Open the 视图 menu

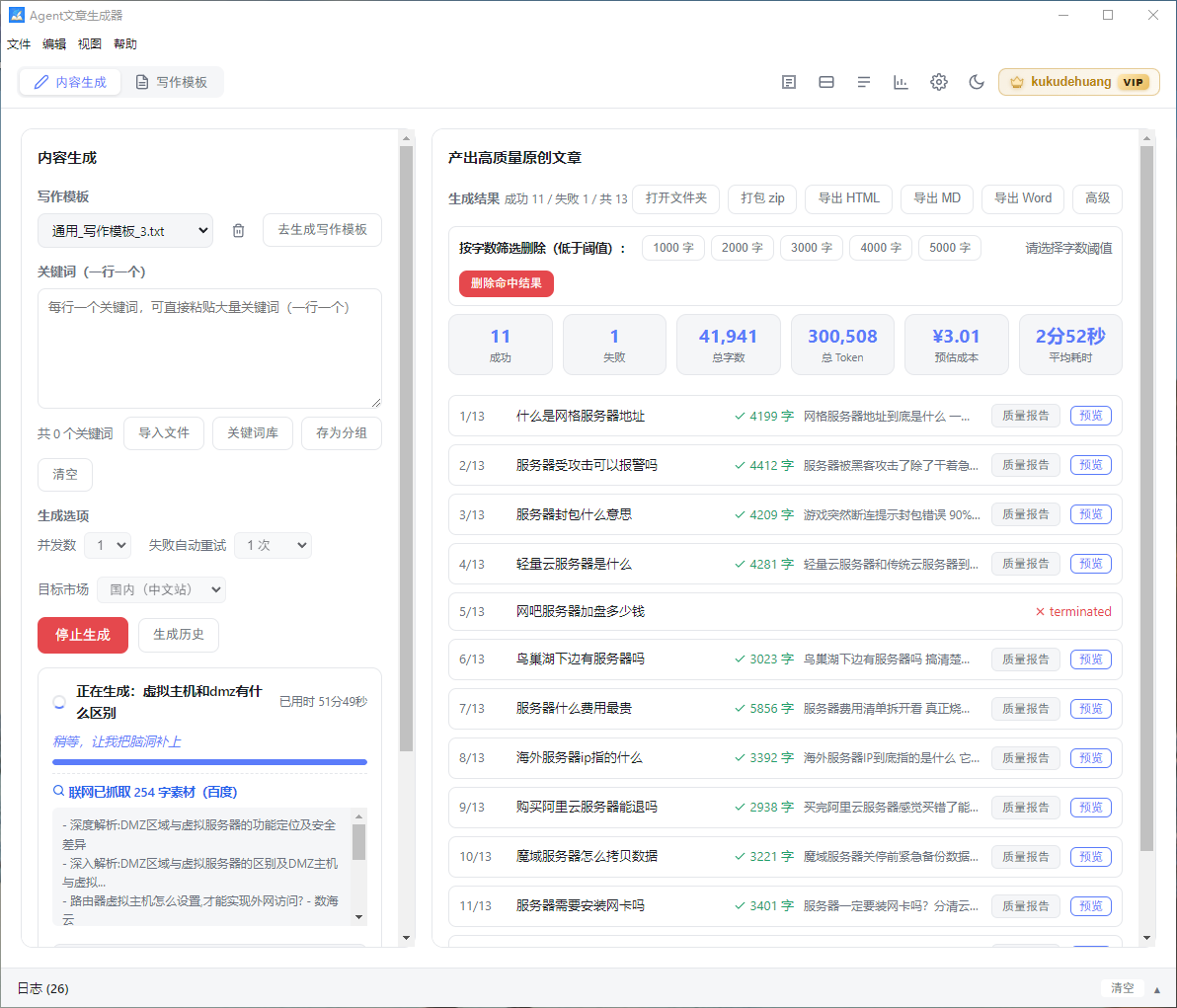[x=89, y=44]
